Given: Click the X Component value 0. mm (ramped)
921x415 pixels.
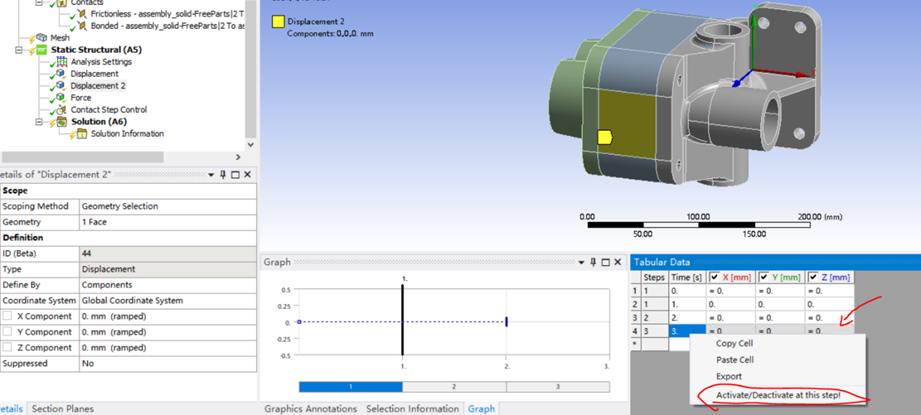Looking at the screenshot, I should (167, 316).
